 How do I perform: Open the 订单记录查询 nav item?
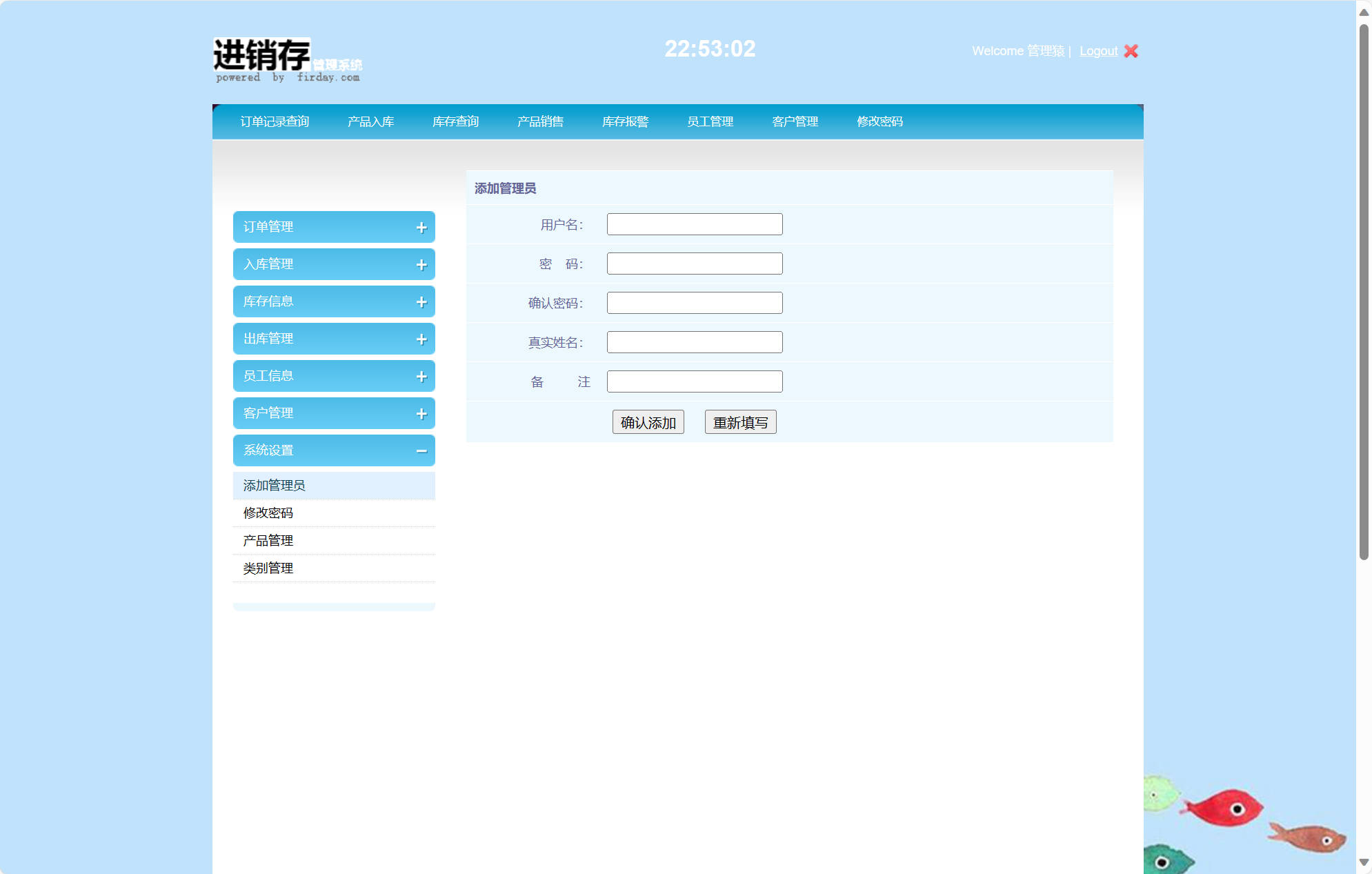click(x=275, y=121)
